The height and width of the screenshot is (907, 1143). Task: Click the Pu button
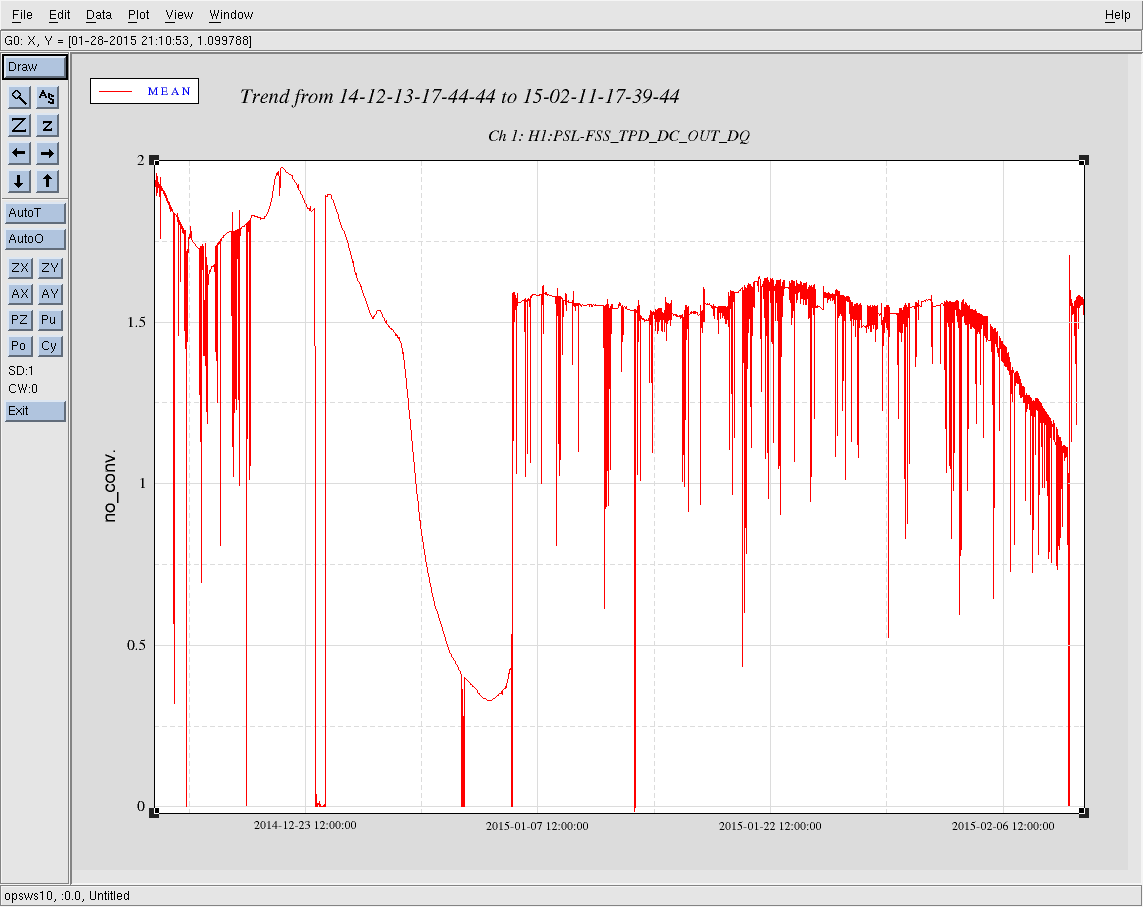[50, 320]
